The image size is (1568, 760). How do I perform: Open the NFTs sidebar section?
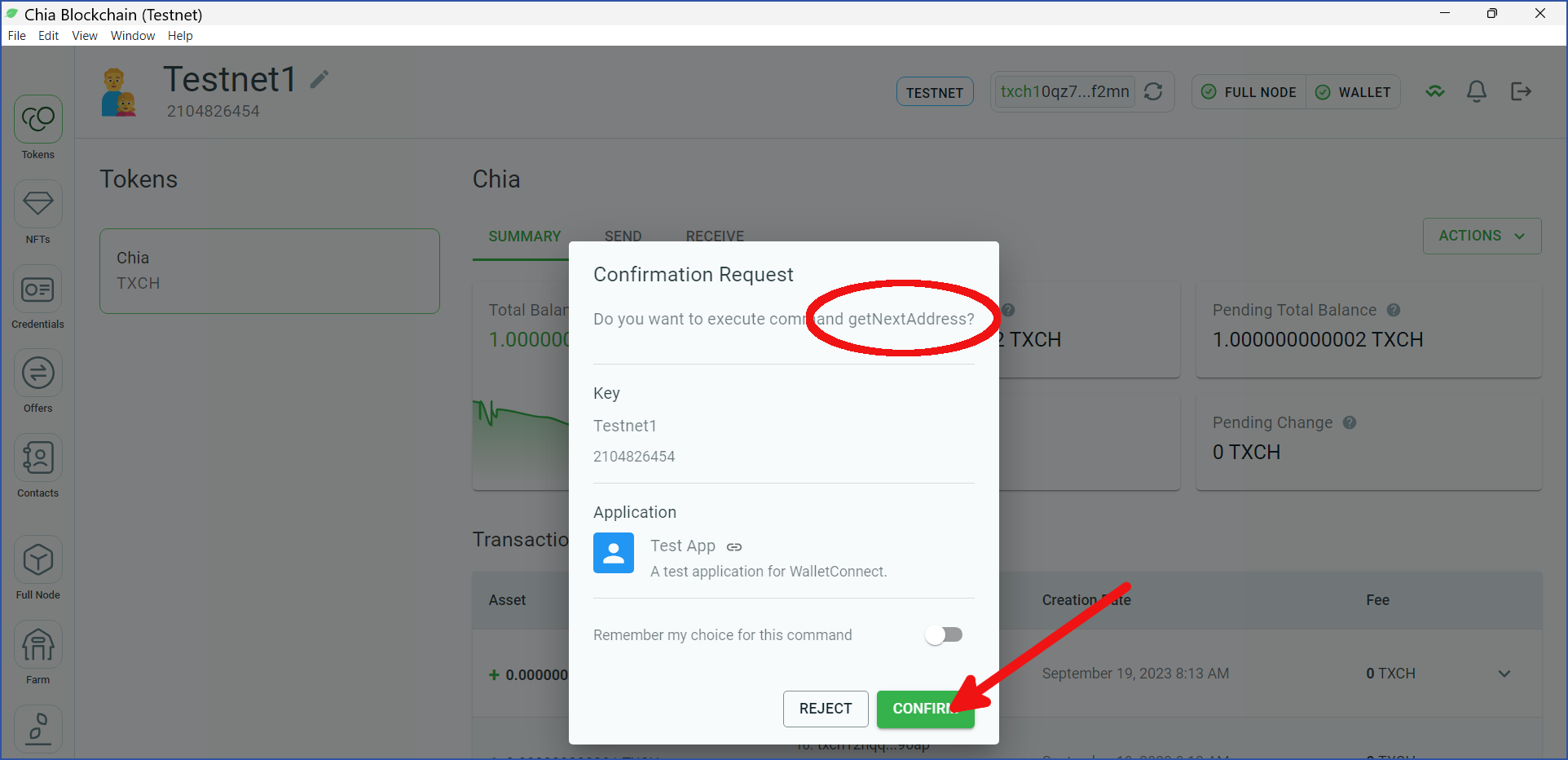37,205
